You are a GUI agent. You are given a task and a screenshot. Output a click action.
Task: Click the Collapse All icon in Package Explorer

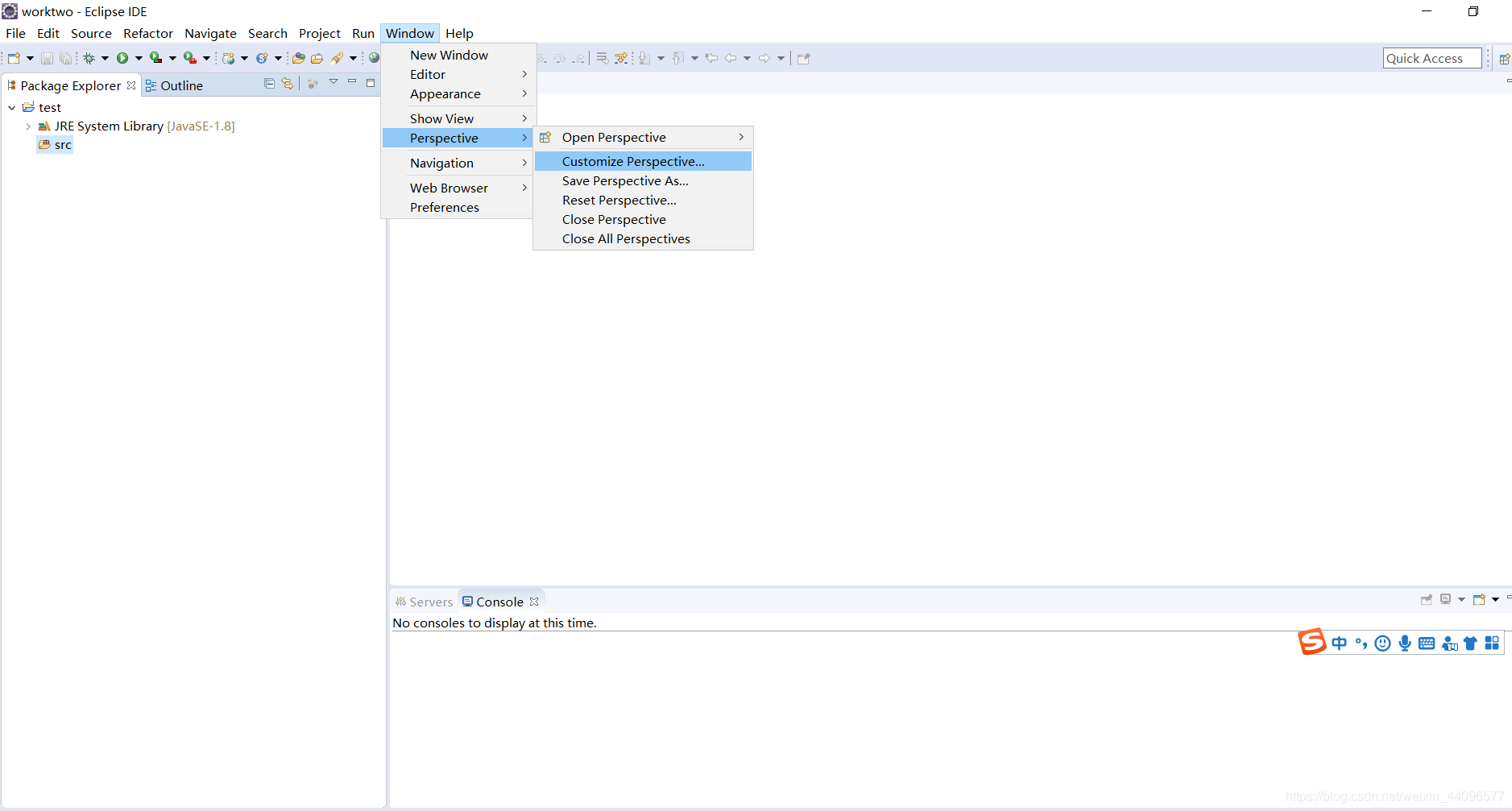click(x=269, y=83)
